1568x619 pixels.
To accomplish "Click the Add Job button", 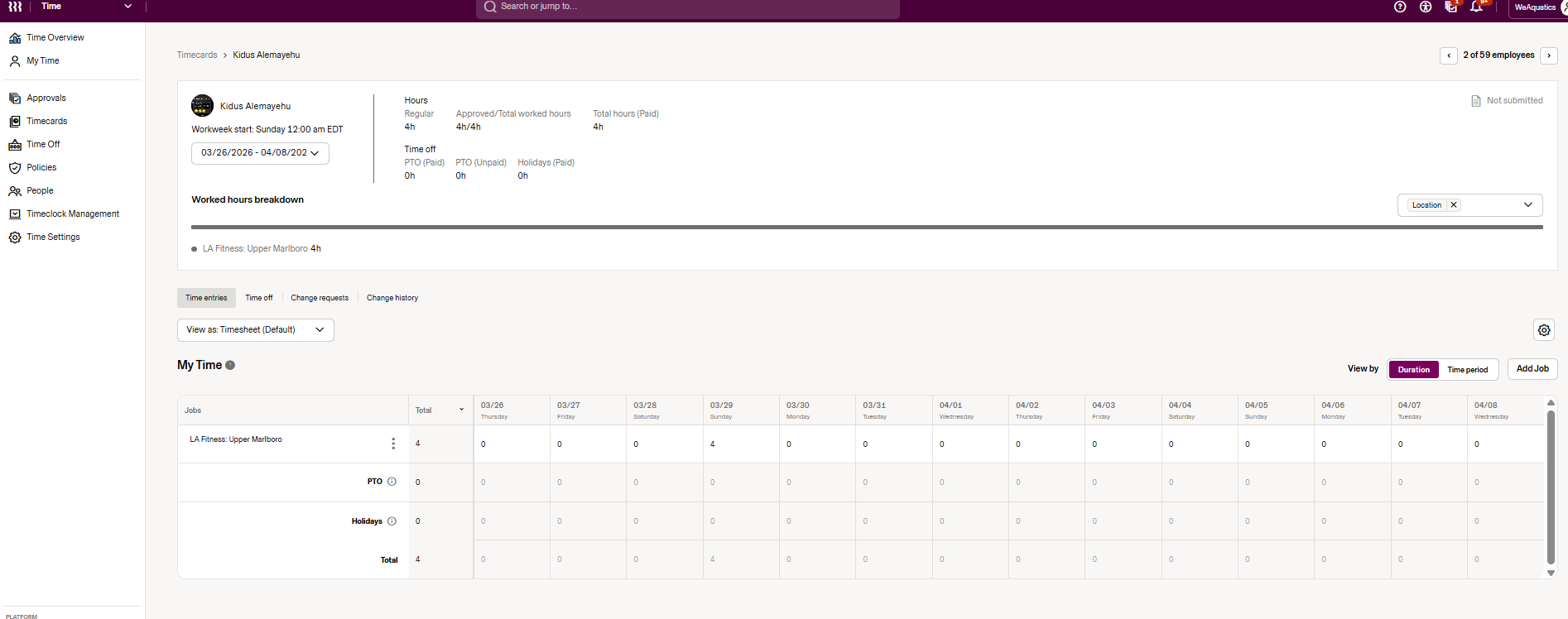I will click(1532, 369).
